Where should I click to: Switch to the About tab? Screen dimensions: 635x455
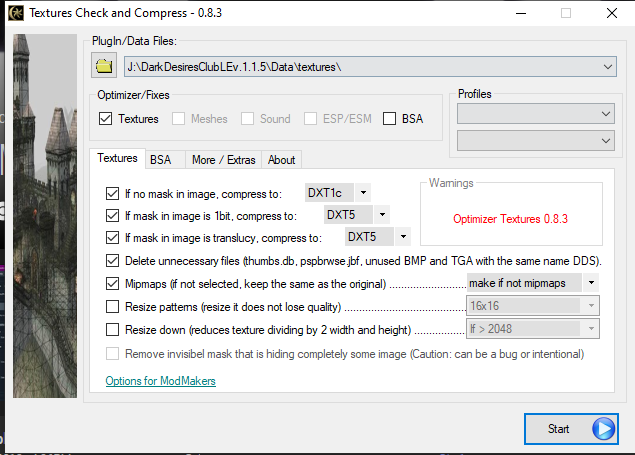pyautogui.click(x=281, y=160)
